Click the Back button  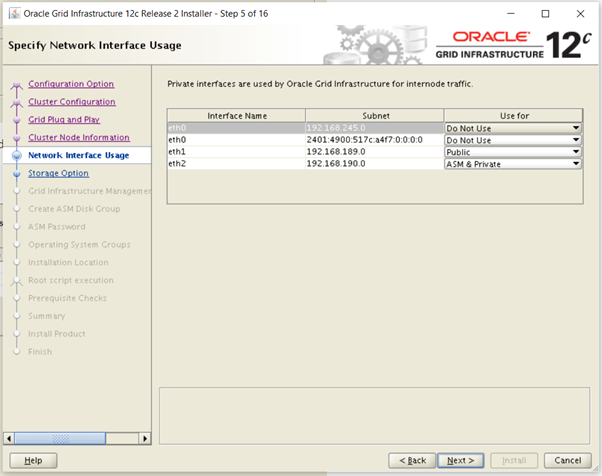413,460
